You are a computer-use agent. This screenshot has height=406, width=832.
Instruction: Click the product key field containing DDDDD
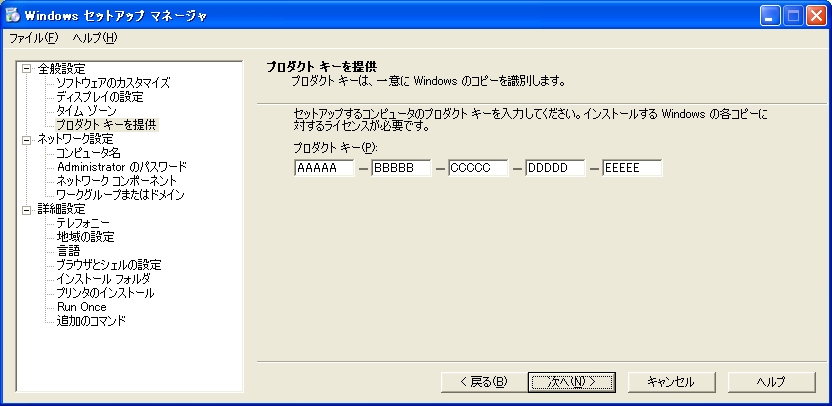click(556, 168)
